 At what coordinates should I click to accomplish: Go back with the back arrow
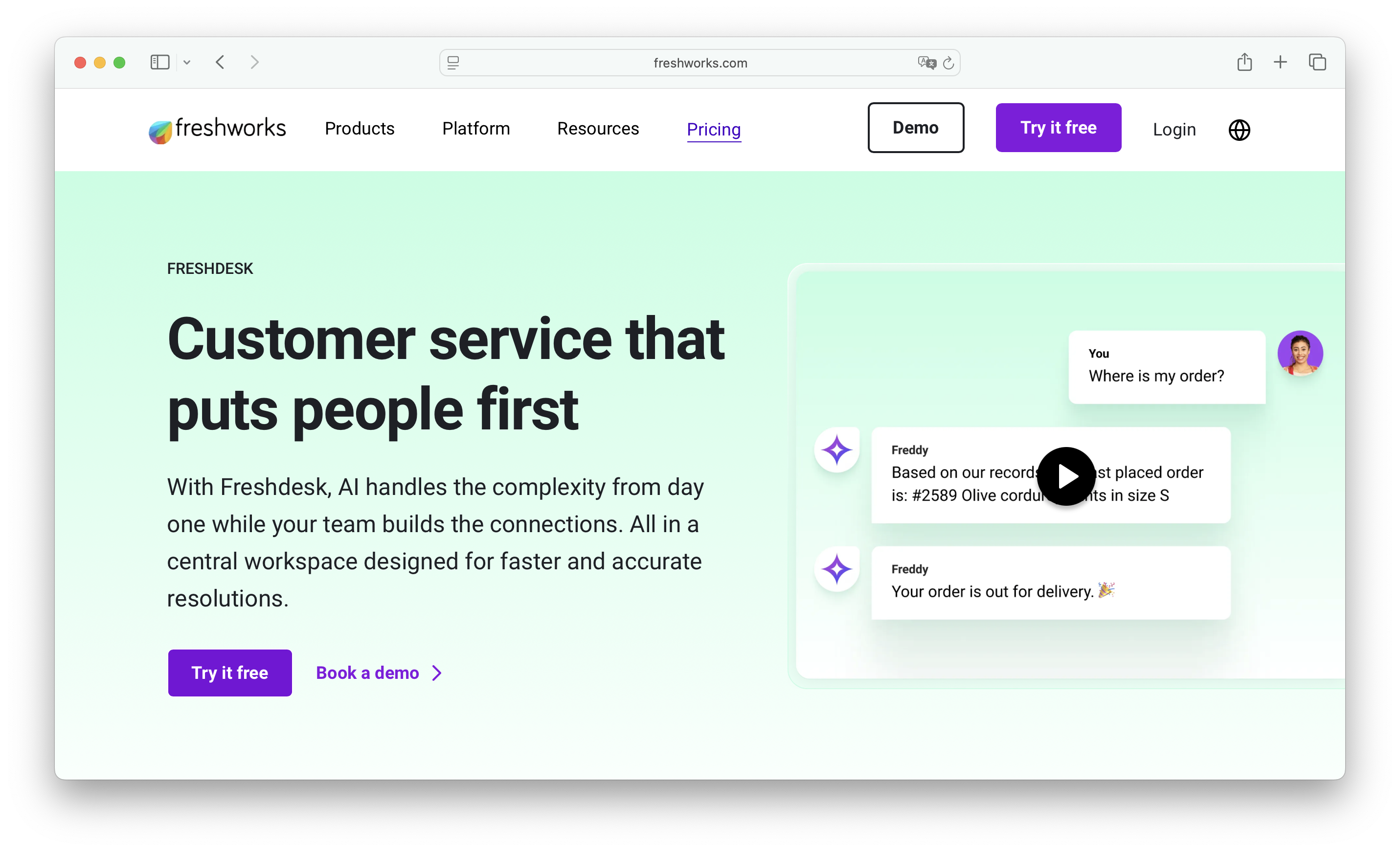221,62
